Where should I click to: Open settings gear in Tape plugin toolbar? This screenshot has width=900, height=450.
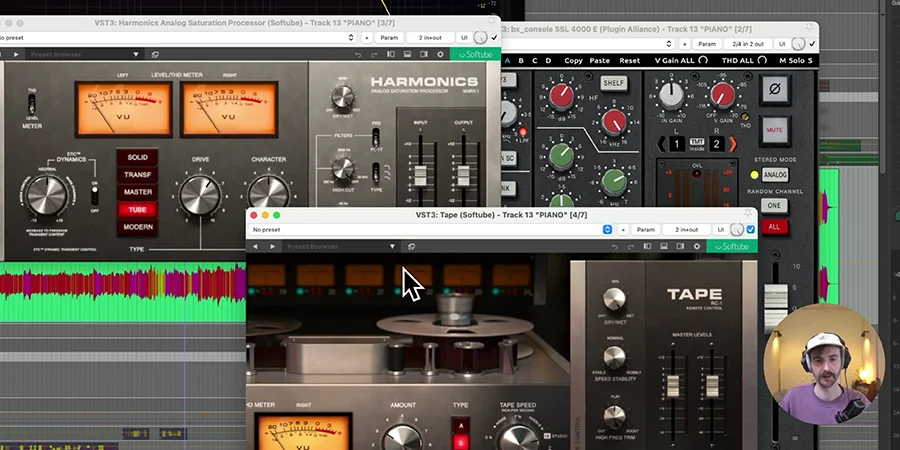(697, 247)
